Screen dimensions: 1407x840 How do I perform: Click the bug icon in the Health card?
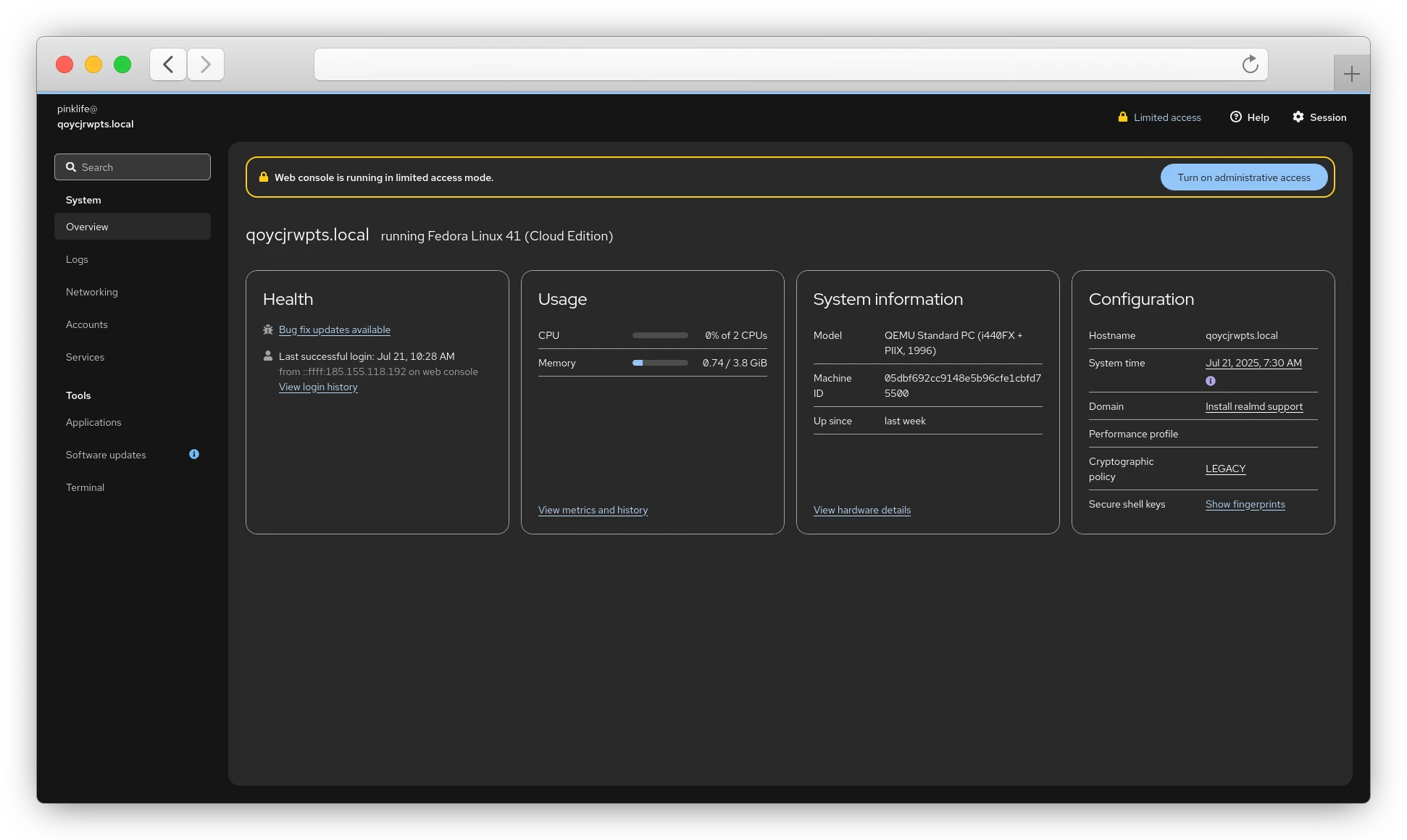[x=268, y=329]
